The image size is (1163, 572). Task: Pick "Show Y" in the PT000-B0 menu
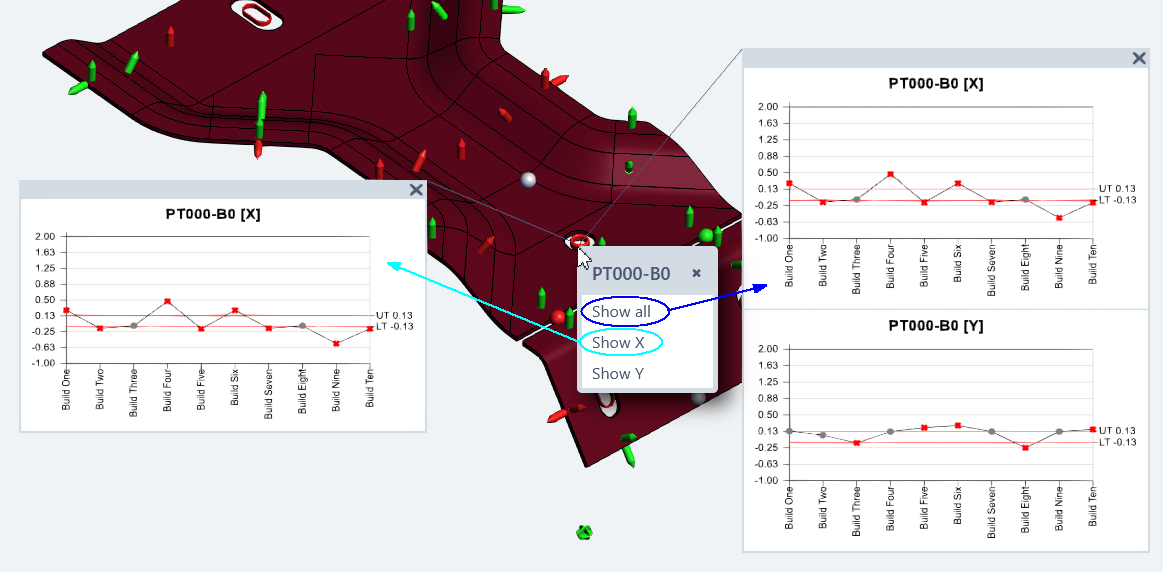pyautogui.click(x=618, y=374)
